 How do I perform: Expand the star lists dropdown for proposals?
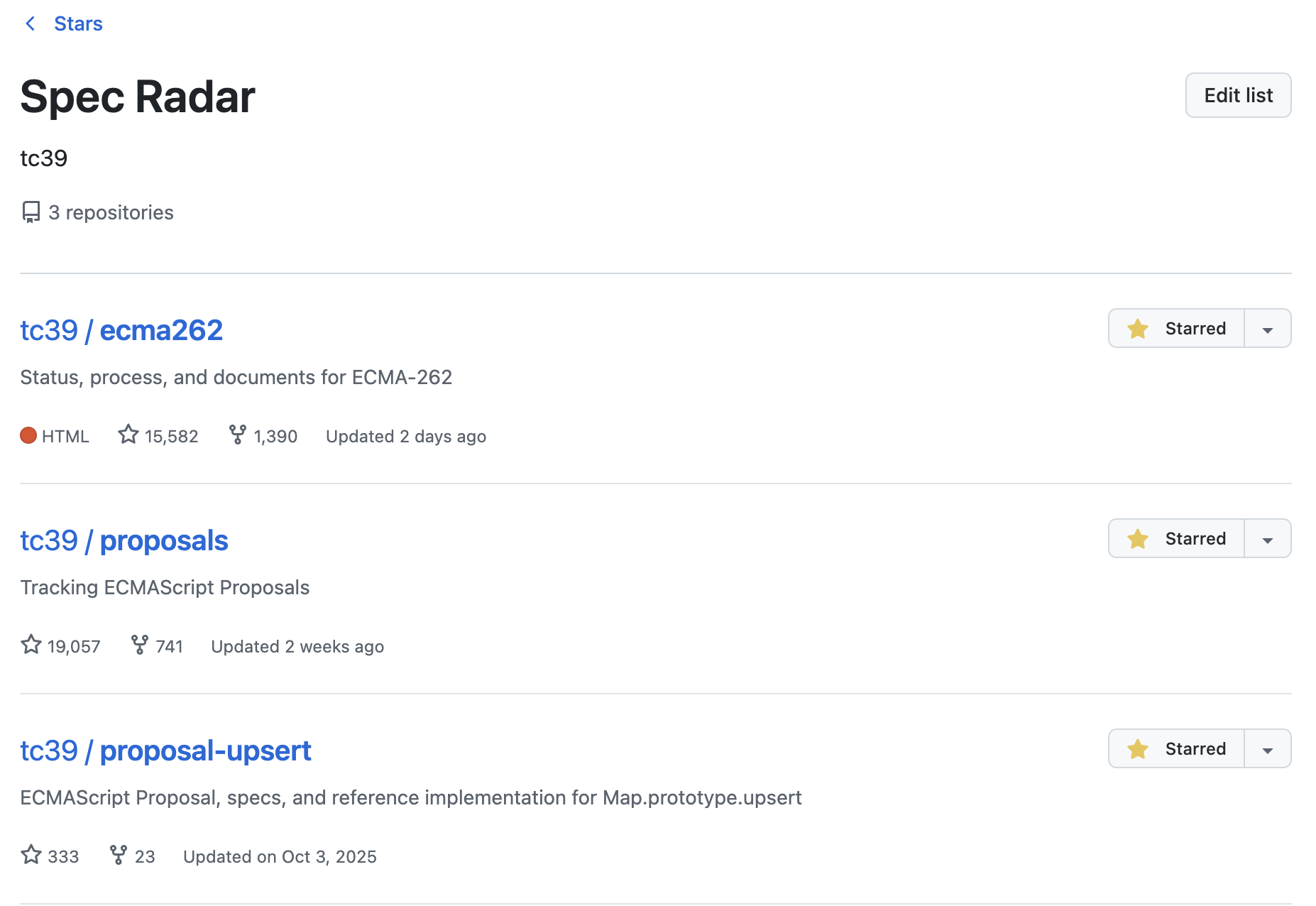(x=1268, y=540)
